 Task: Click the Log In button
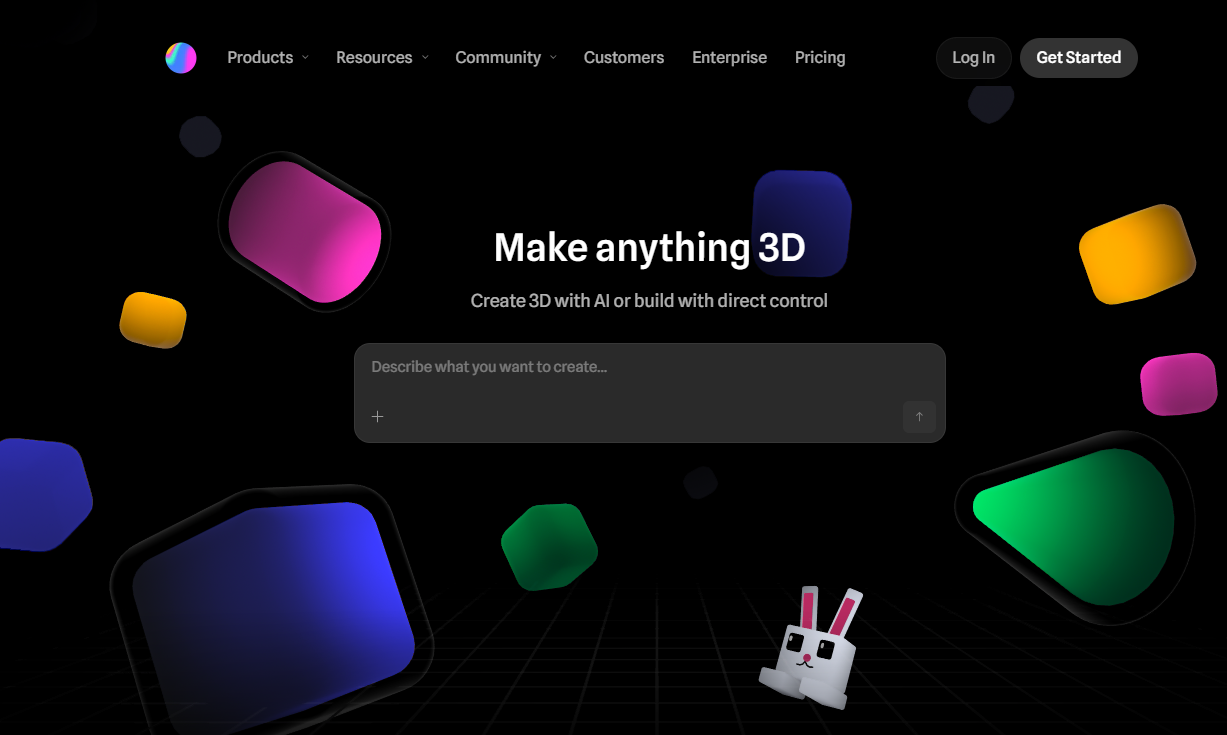click(974, 58)
